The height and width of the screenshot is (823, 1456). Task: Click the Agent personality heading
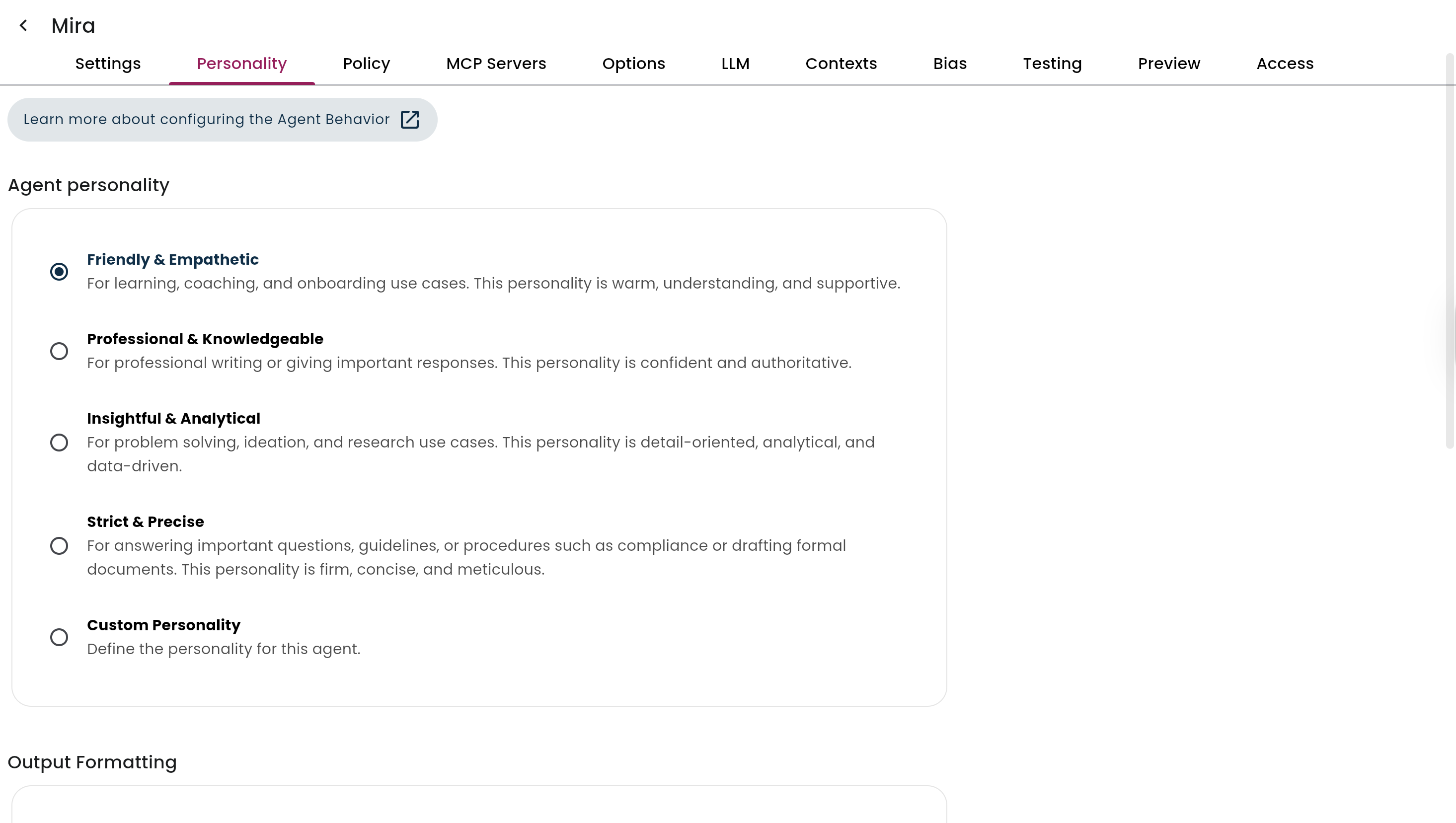coord(88,185)
